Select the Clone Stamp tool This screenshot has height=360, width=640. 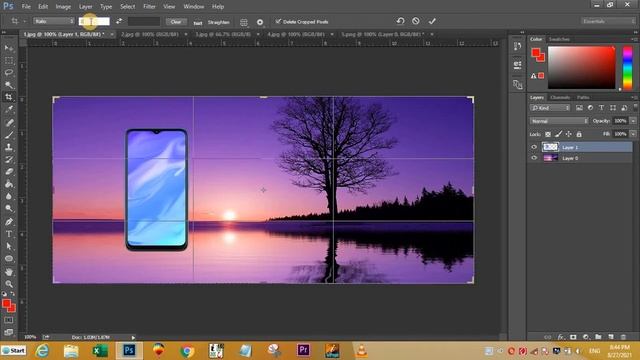9,147
